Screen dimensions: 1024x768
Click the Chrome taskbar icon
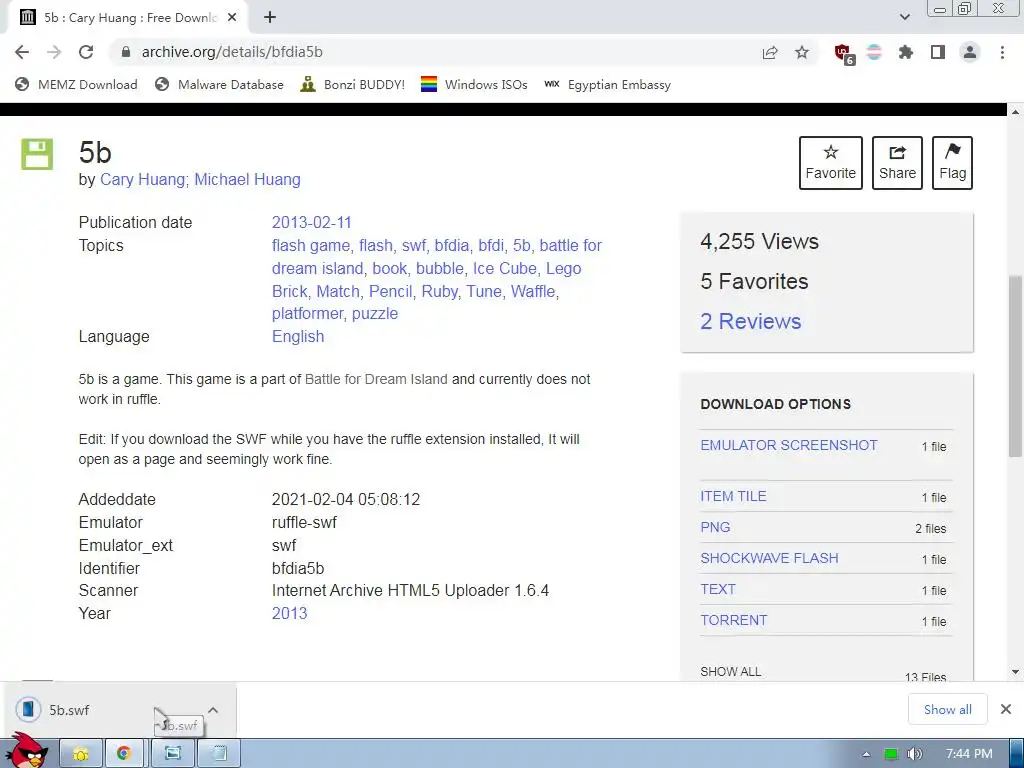pos(124,754)
